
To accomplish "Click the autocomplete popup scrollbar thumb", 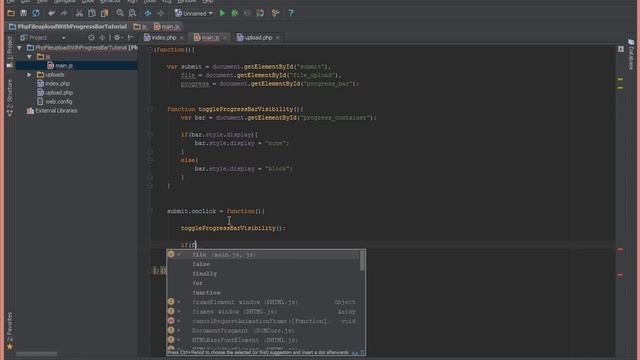I will coord(362,260).
